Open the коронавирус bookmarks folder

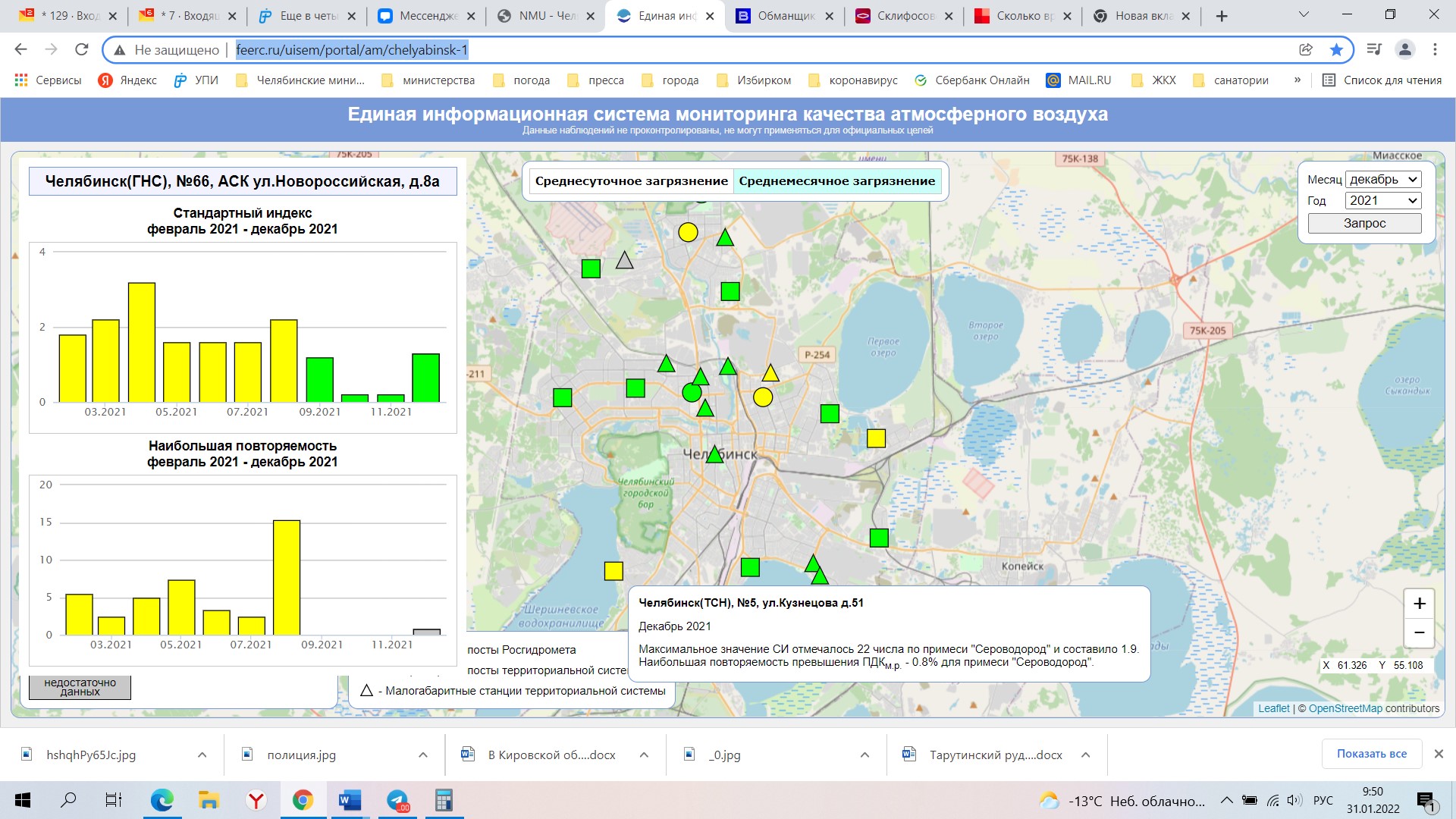point(853,80)
